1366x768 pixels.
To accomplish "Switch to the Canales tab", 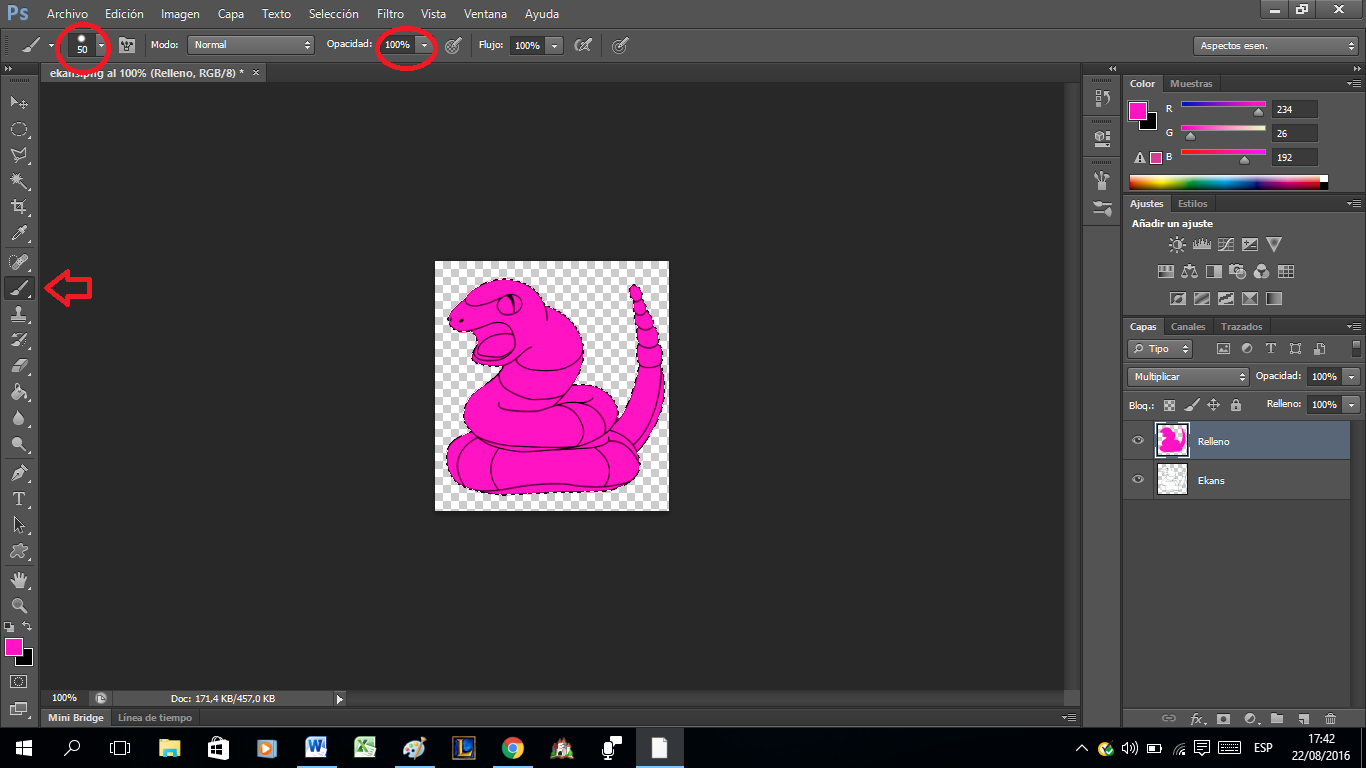I will 1188,327.
